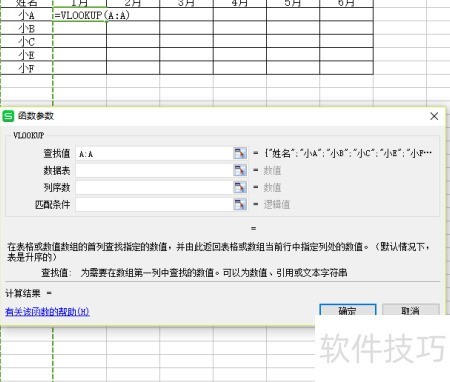Image resolution: width=450 pixels, height=382 pixels.
Task: Click the 匹配条件 label in dialog
Action: (x=53, y=205)
